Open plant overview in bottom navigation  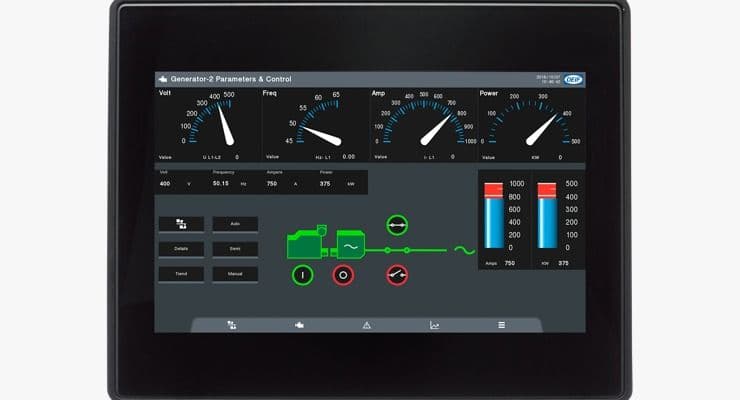(232, 325)
